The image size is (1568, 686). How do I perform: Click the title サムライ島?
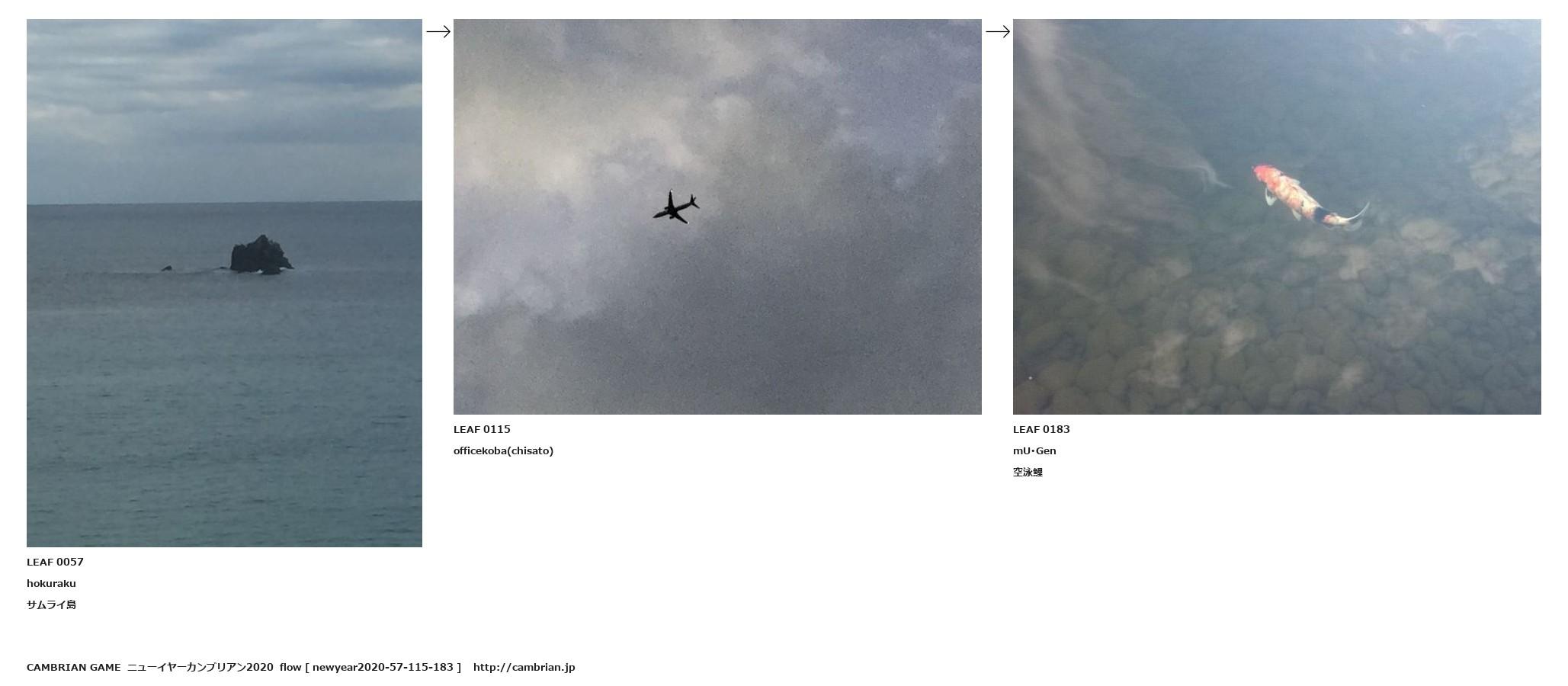click(x=51, y=604)
